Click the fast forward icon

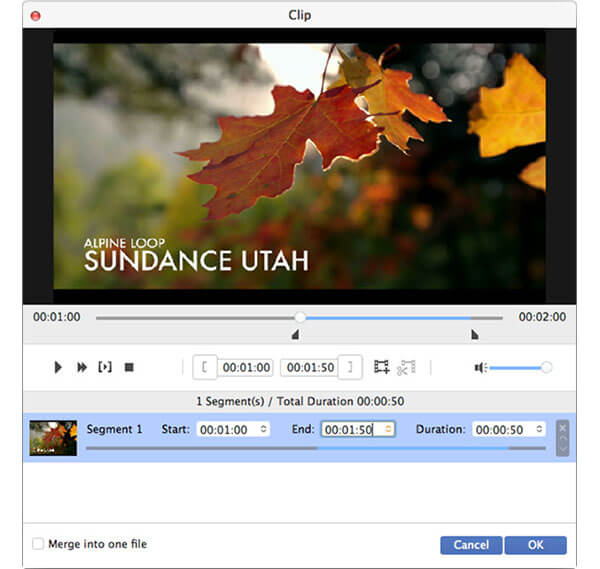point(82,367)
